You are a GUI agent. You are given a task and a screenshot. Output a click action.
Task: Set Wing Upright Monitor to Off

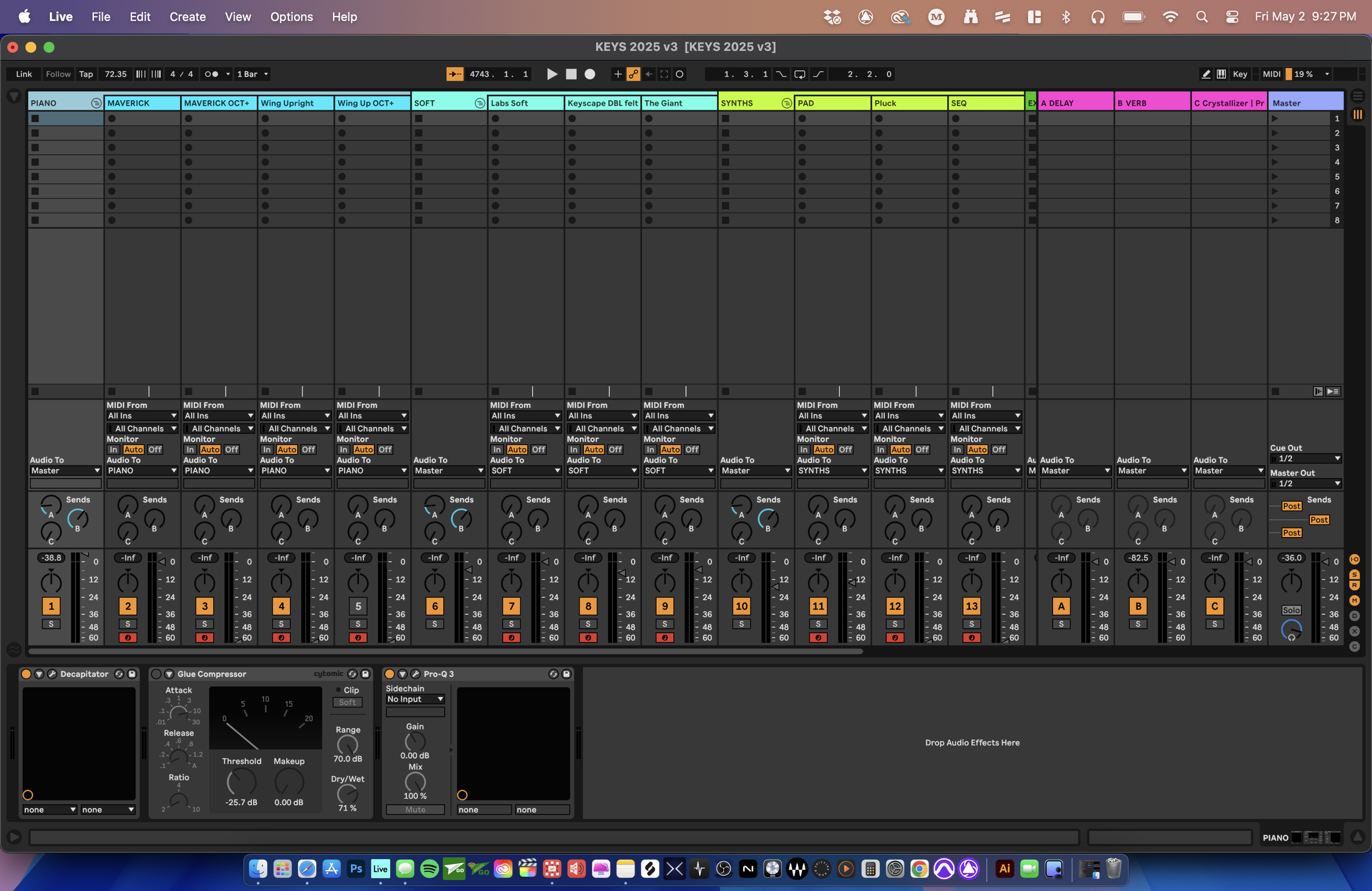pyautogui.click(x=308, y=449)
